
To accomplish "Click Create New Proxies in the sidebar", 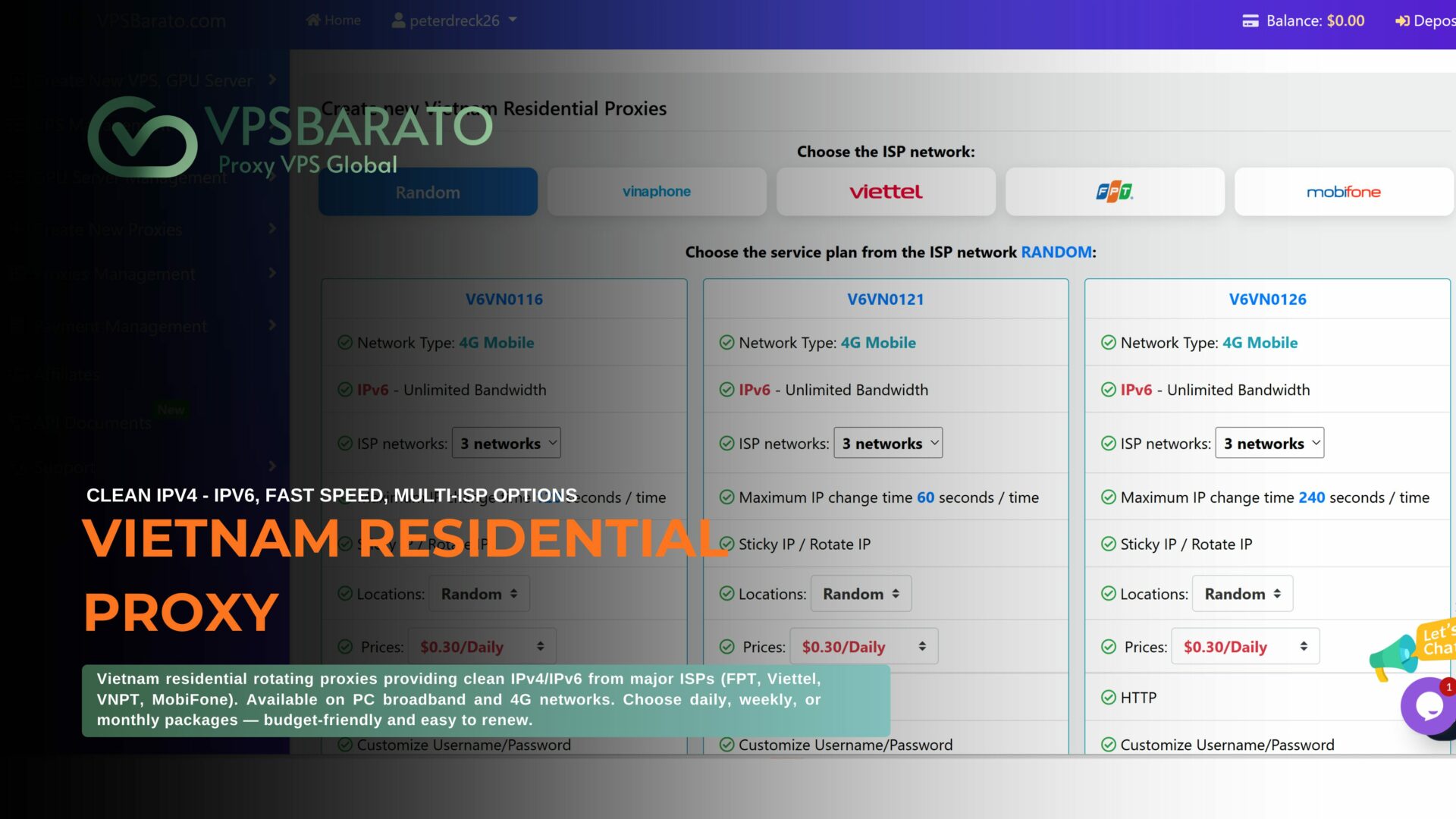I will 106,229.
